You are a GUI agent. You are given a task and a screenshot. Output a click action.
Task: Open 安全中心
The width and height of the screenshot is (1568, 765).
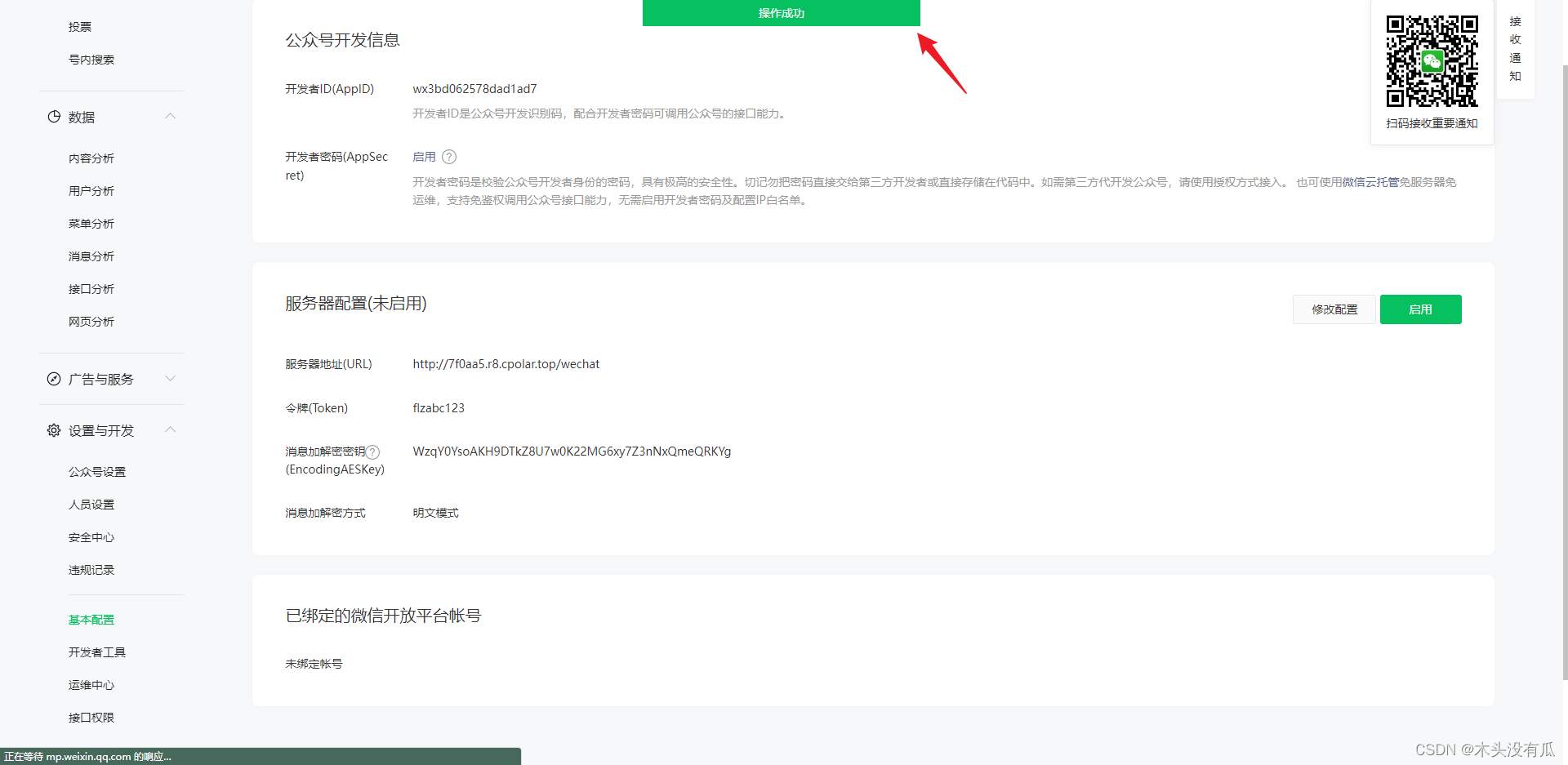pyautogui.click(x=91, y=537)
